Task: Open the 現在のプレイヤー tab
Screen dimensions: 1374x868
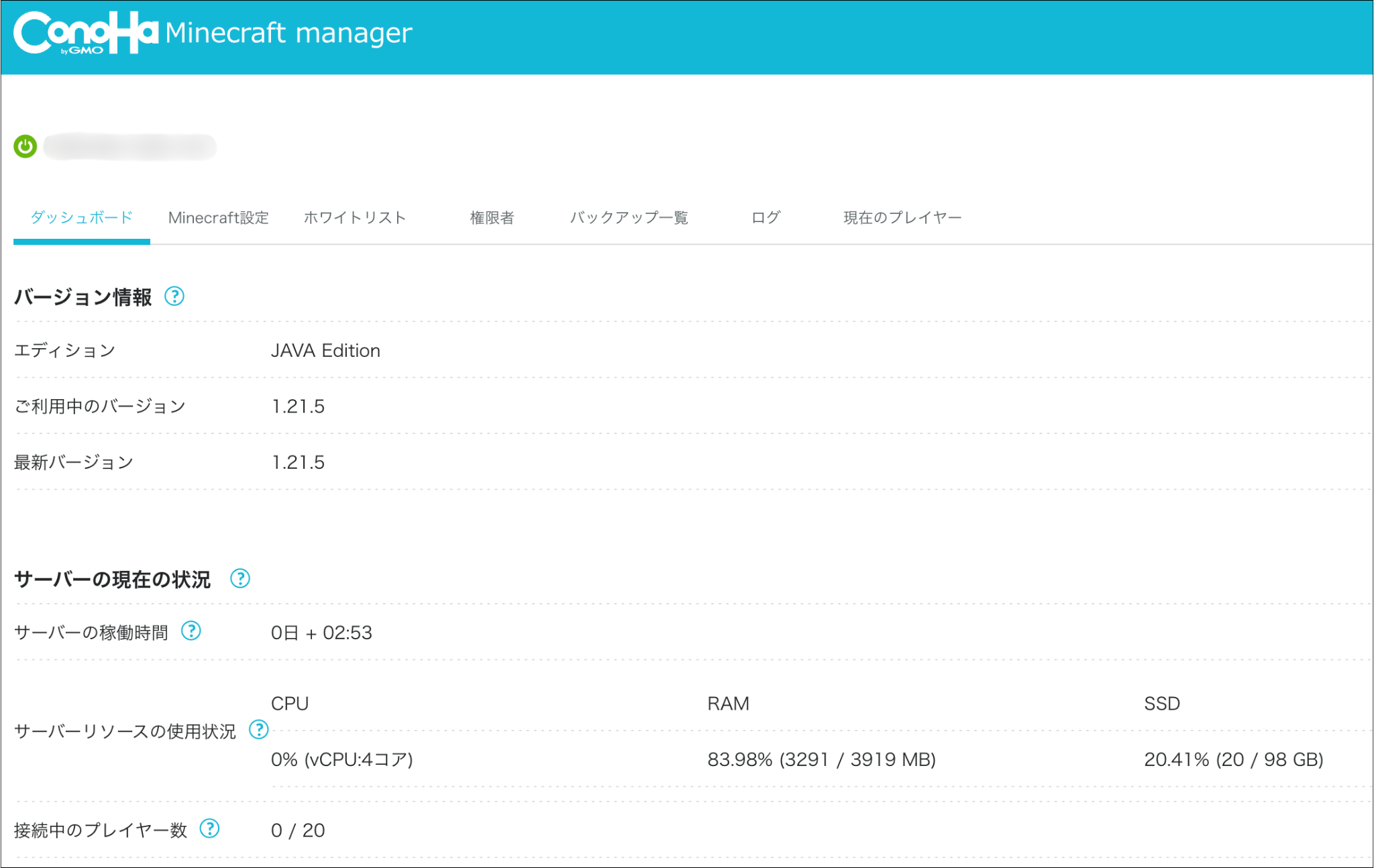Action: pyautogui.click(x=902, y=217)
